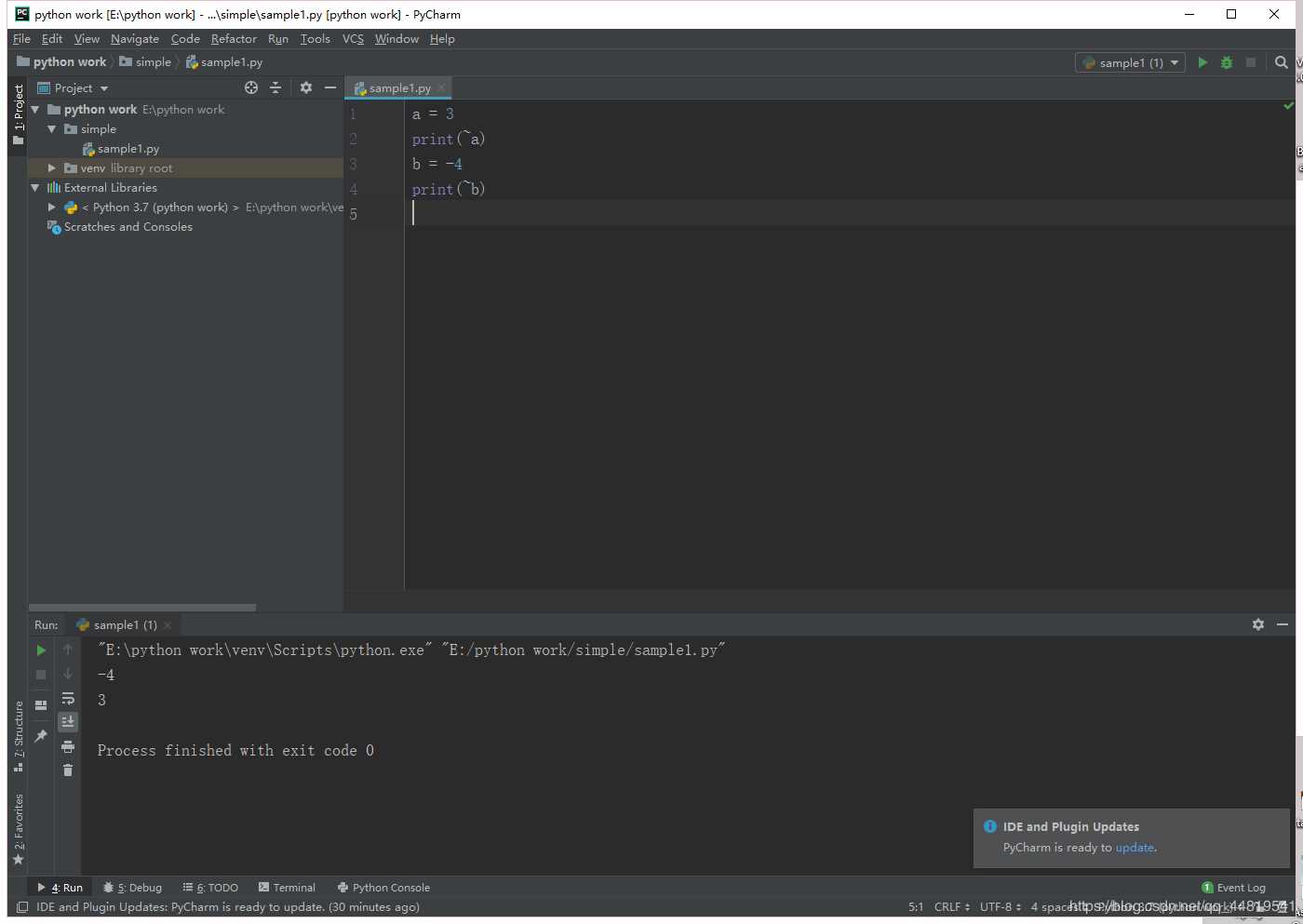Click the green inspection checkmark in editor
Image resolution: width=1303 pixels, height=924 pixels.
coord(1288,106)
